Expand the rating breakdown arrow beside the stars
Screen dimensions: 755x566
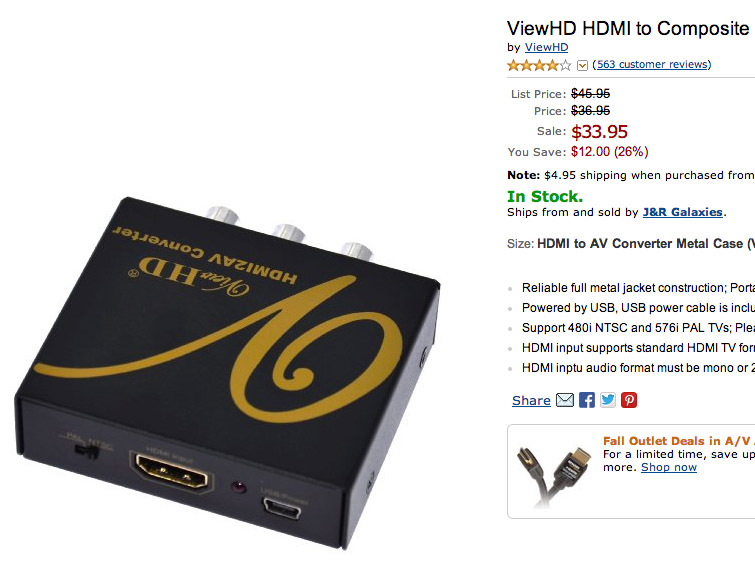(x=582, y=66)
